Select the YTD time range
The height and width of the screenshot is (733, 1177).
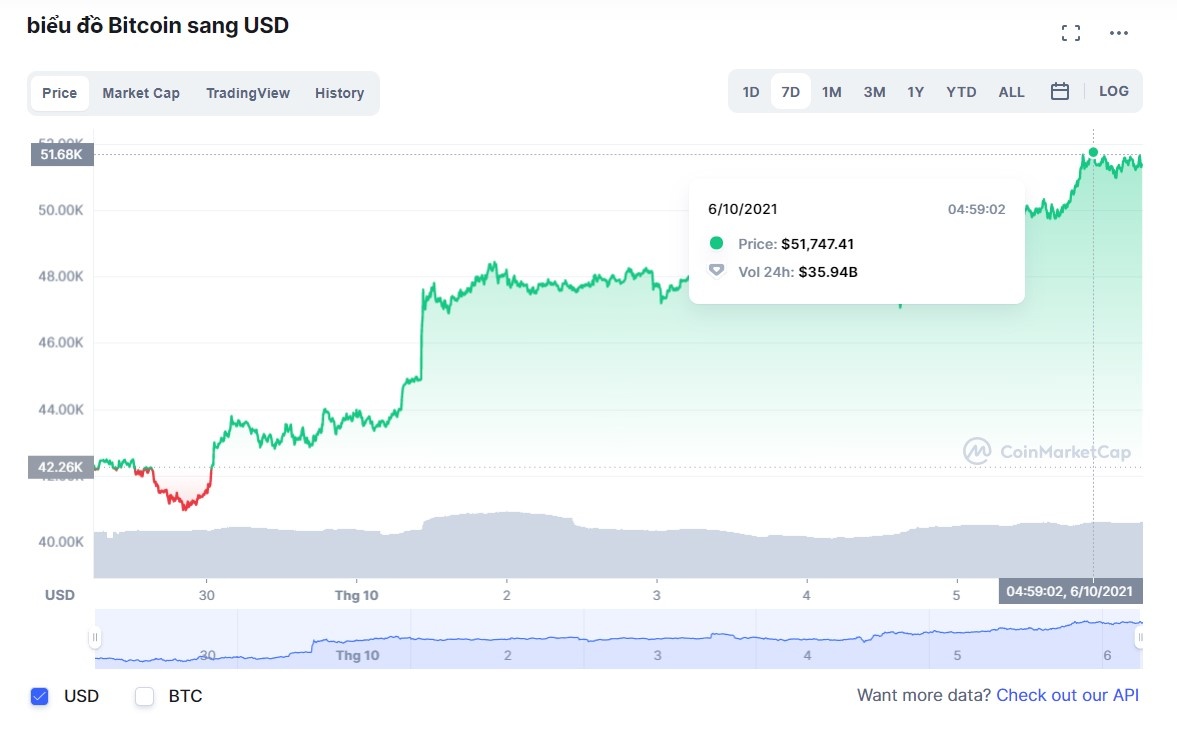[961, 92]
